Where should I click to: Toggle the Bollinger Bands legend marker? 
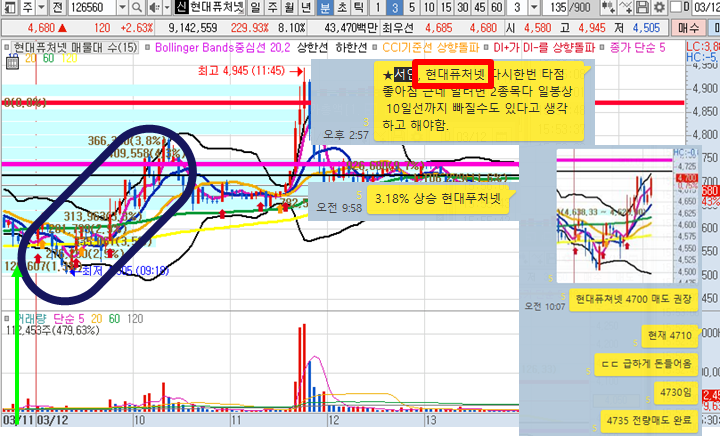(x=148, y=47)
